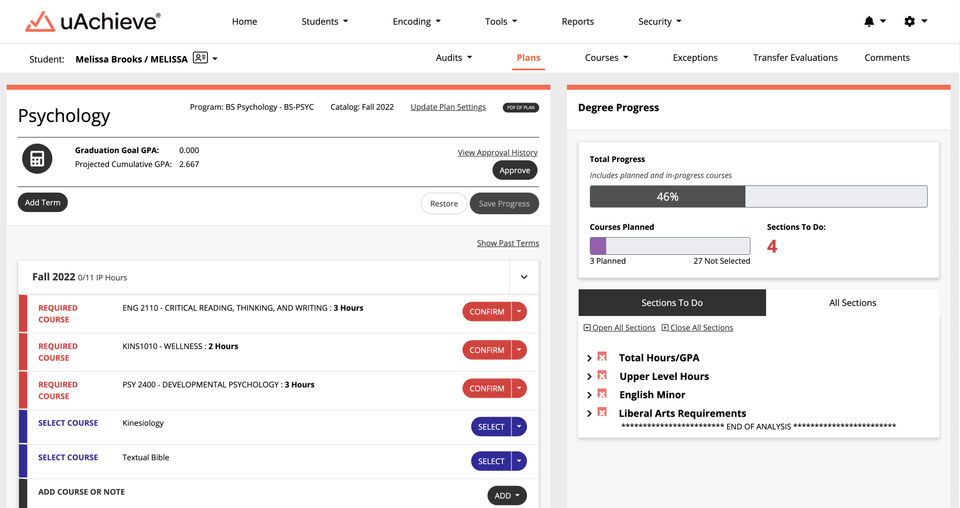Viewport: 960px width, 508px height.
Task: Select a Textual Bible course
Action: coord(491,461)
